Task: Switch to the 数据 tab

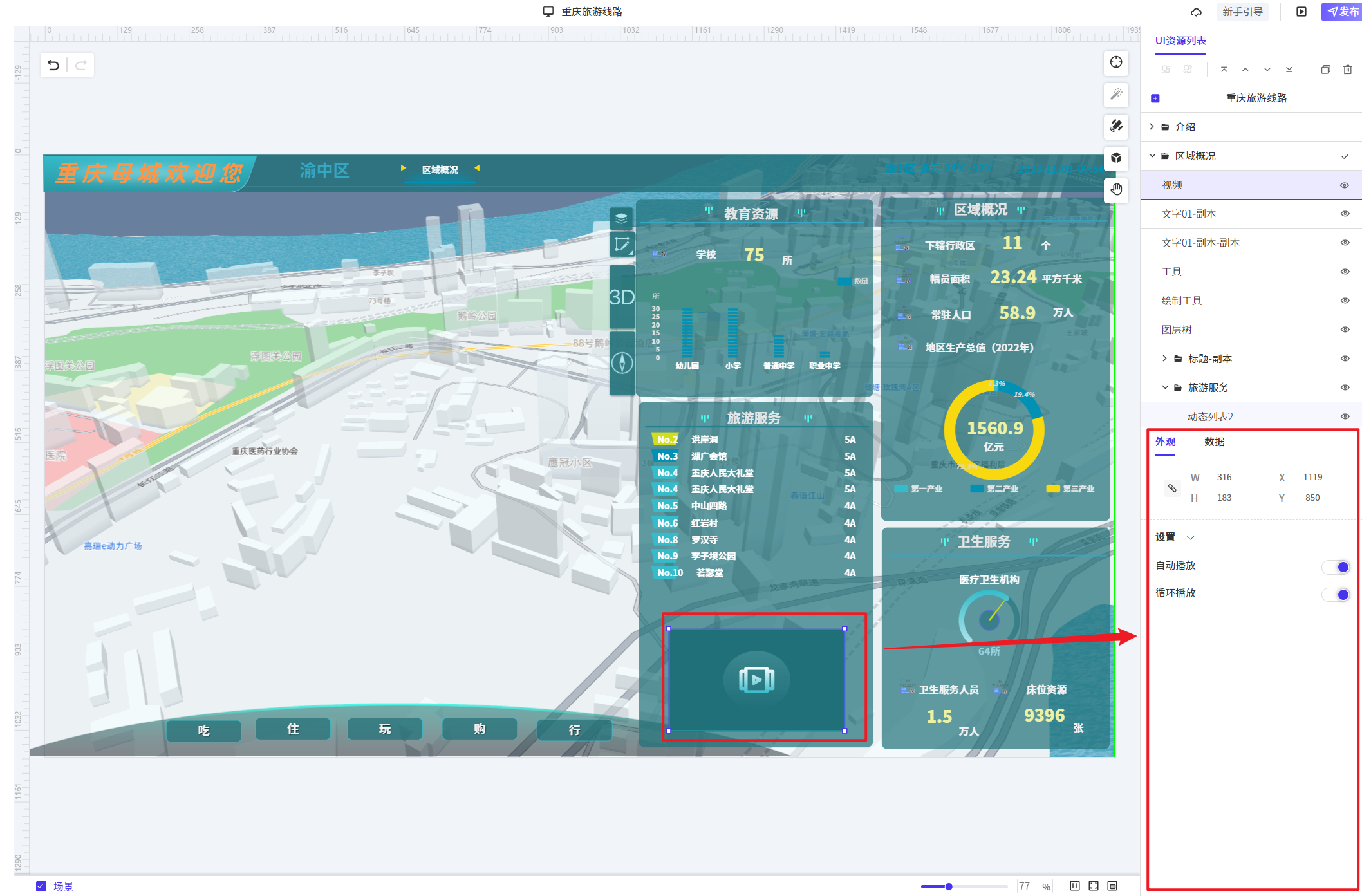Action: pyautogui.click(x=1215, y=442)
